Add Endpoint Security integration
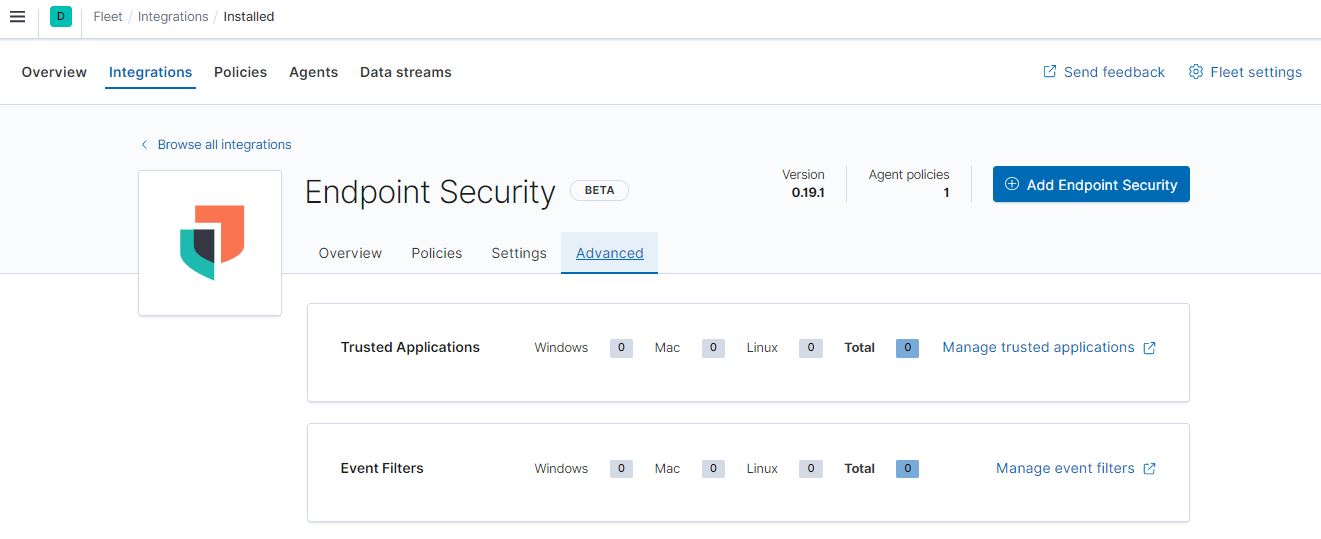Screen dimensions: 1321x539 (1091, 184)
